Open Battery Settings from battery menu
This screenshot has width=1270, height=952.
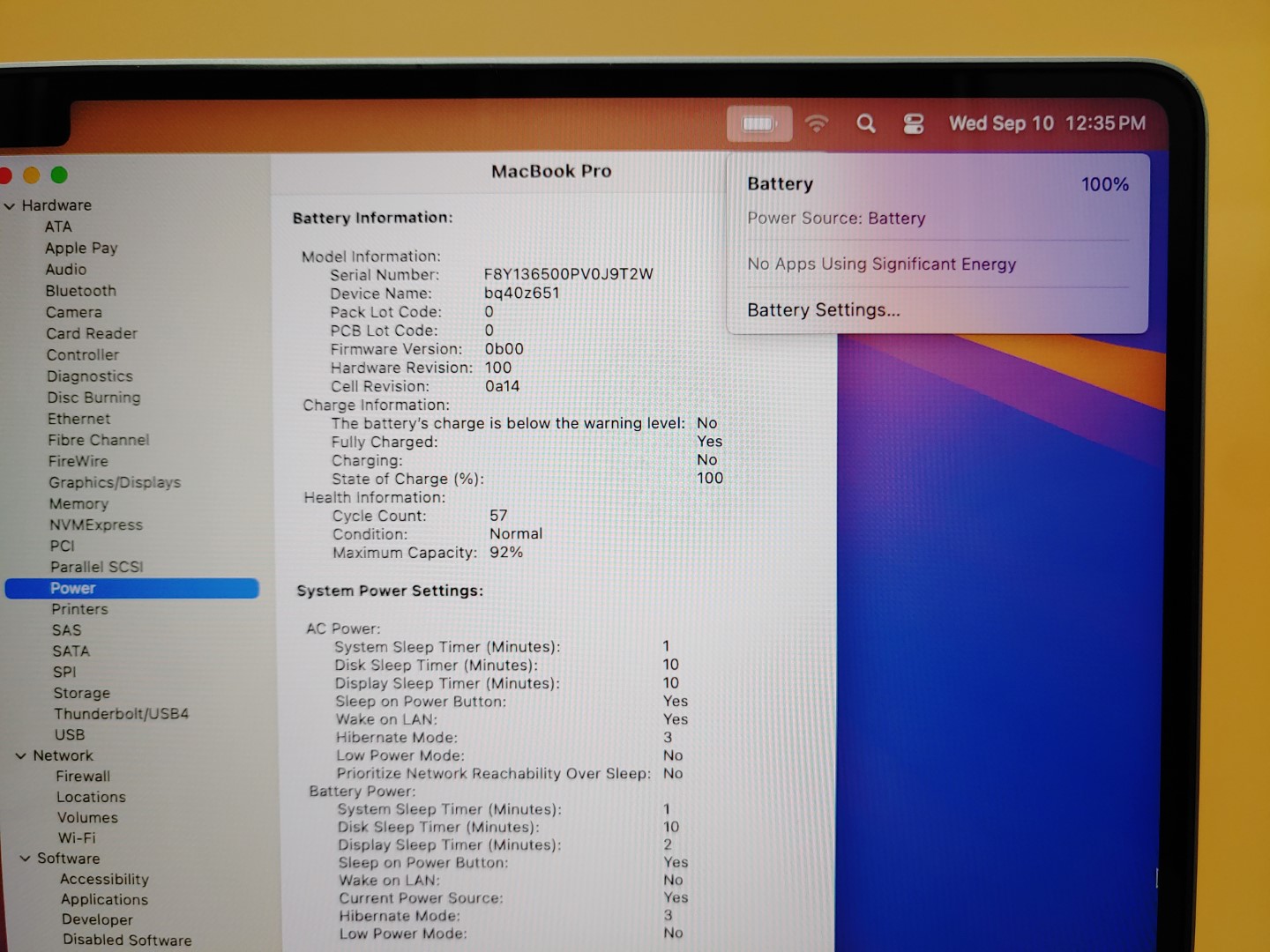(x=823, y=310)
